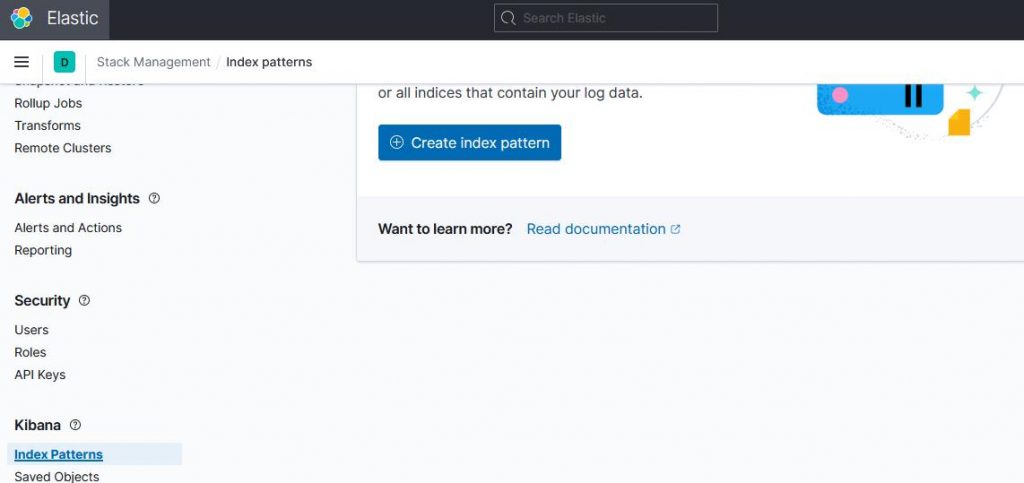Click the Security heading
This screenshot has width=1024, height=483.
pyautogui.click(x=42, y=300)
